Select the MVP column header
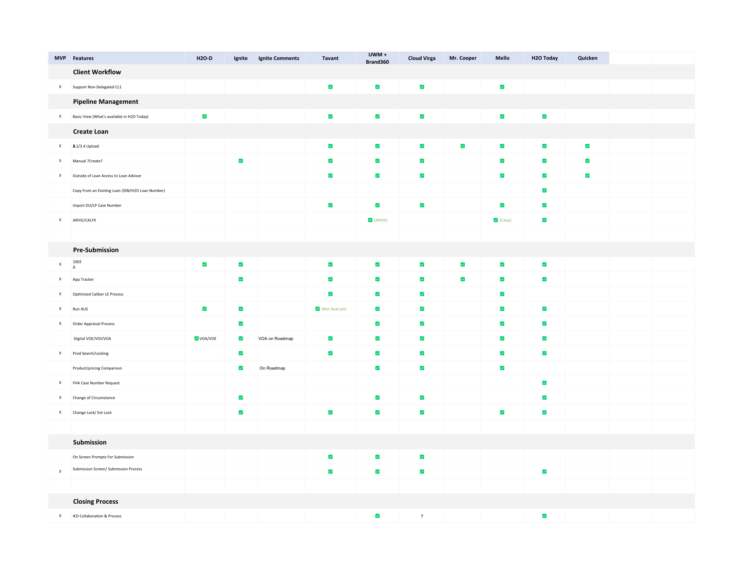Viewport: 746px width, 576px height. [60, 58]
